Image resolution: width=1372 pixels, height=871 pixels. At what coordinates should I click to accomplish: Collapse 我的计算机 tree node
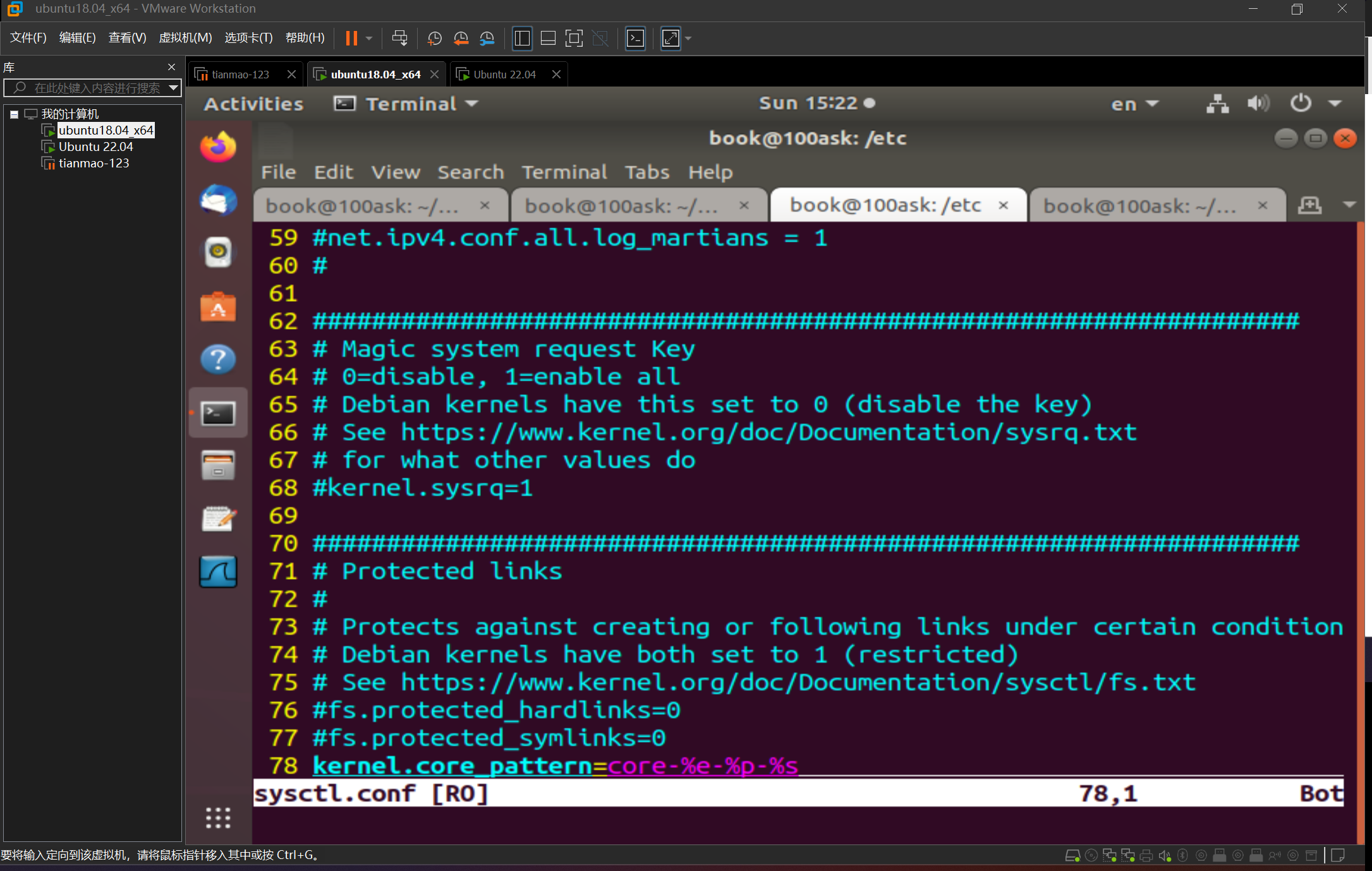click(14, 114)
